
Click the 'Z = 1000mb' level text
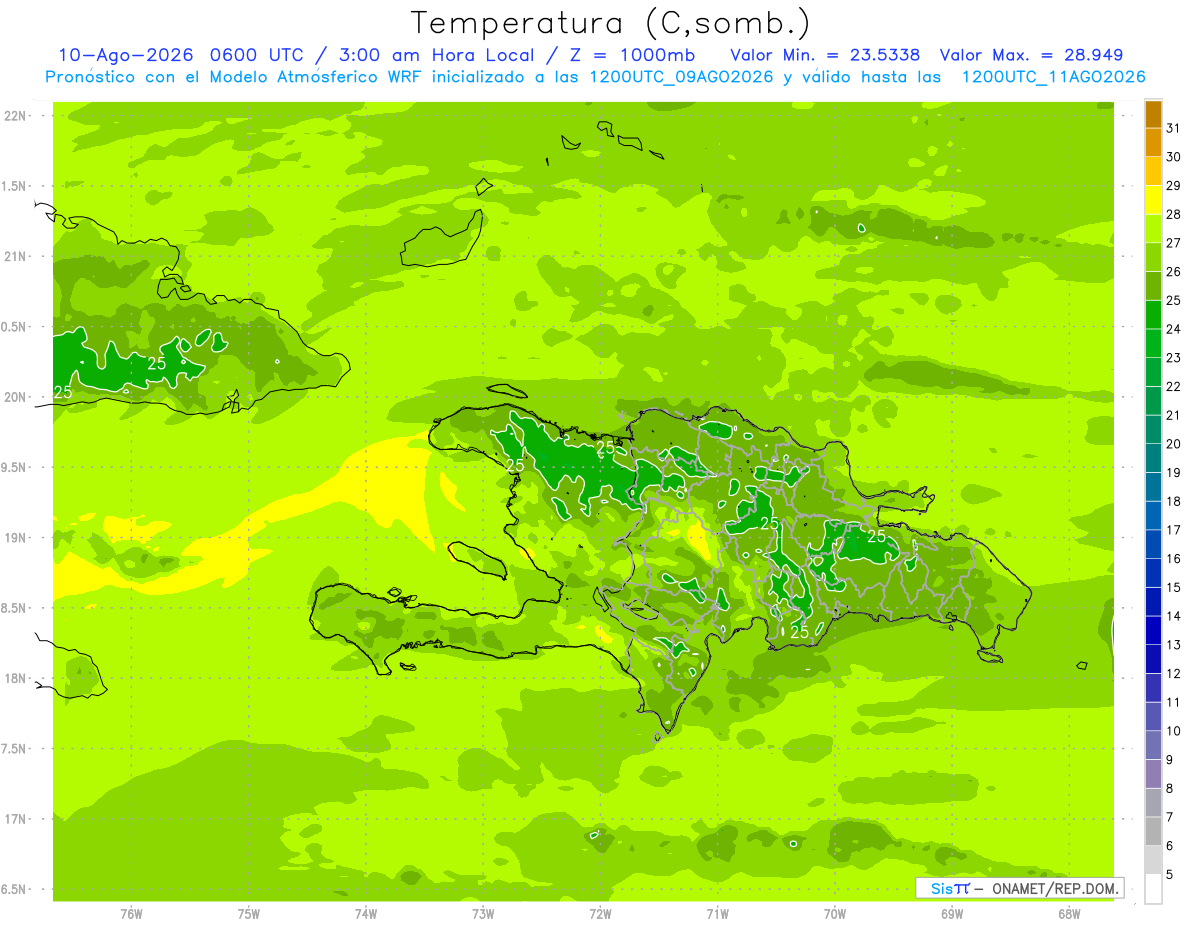[x=634, y=55]
